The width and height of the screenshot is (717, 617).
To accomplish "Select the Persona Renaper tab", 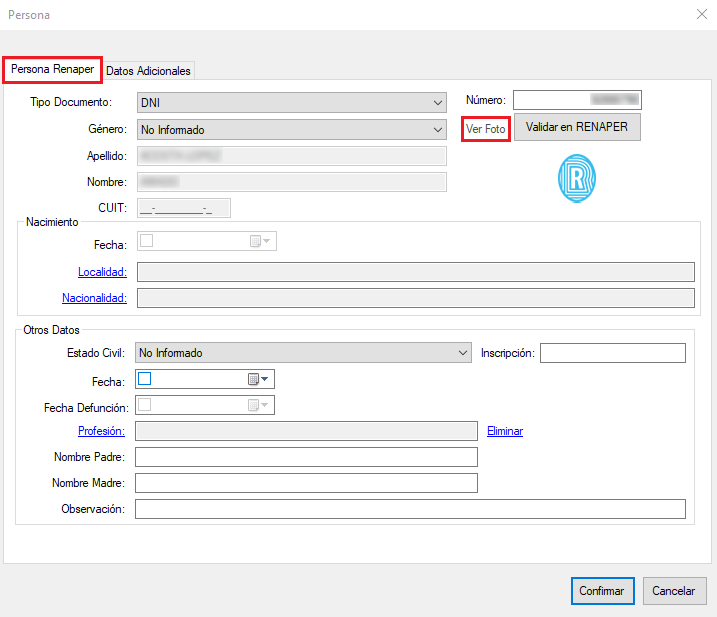I will tap(52, 69).
